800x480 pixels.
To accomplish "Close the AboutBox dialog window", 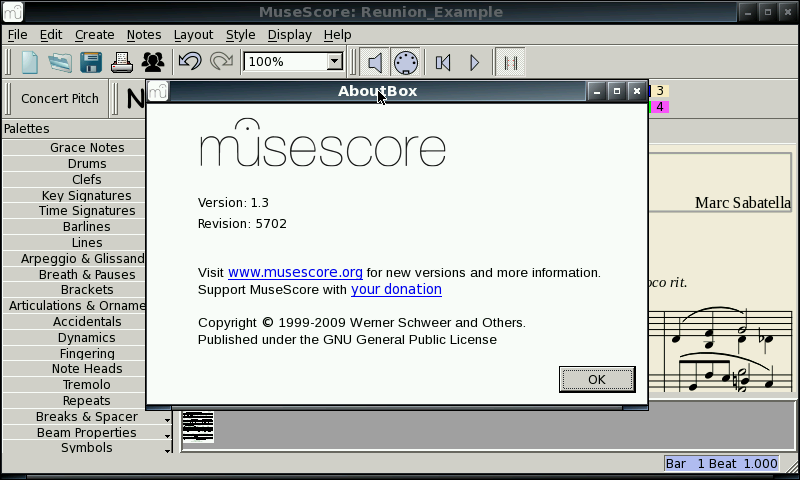I will [x=637, y=91].
